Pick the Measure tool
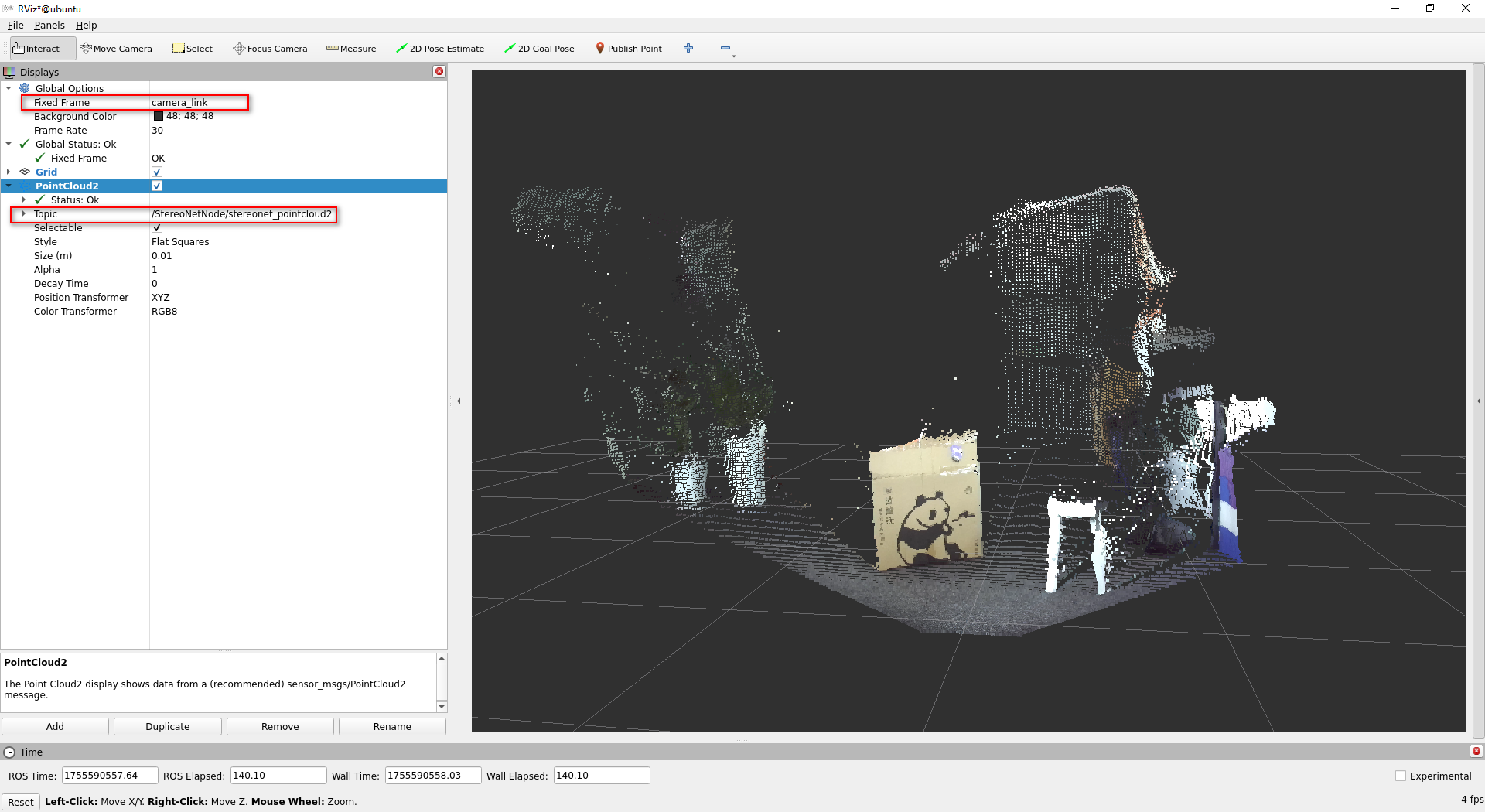 point(351,49)
